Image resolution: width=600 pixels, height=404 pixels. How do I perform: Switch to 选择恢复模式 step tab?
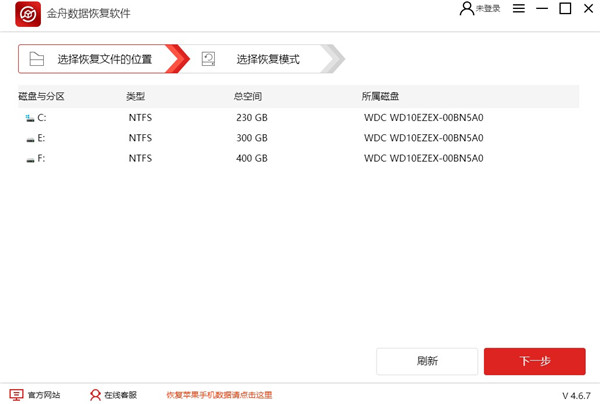(267, 59)
